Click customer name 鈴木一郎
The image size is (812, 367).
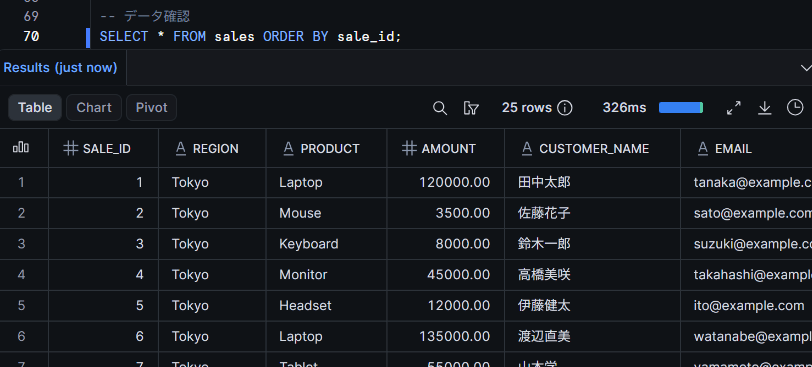click(x=544, y=244)
